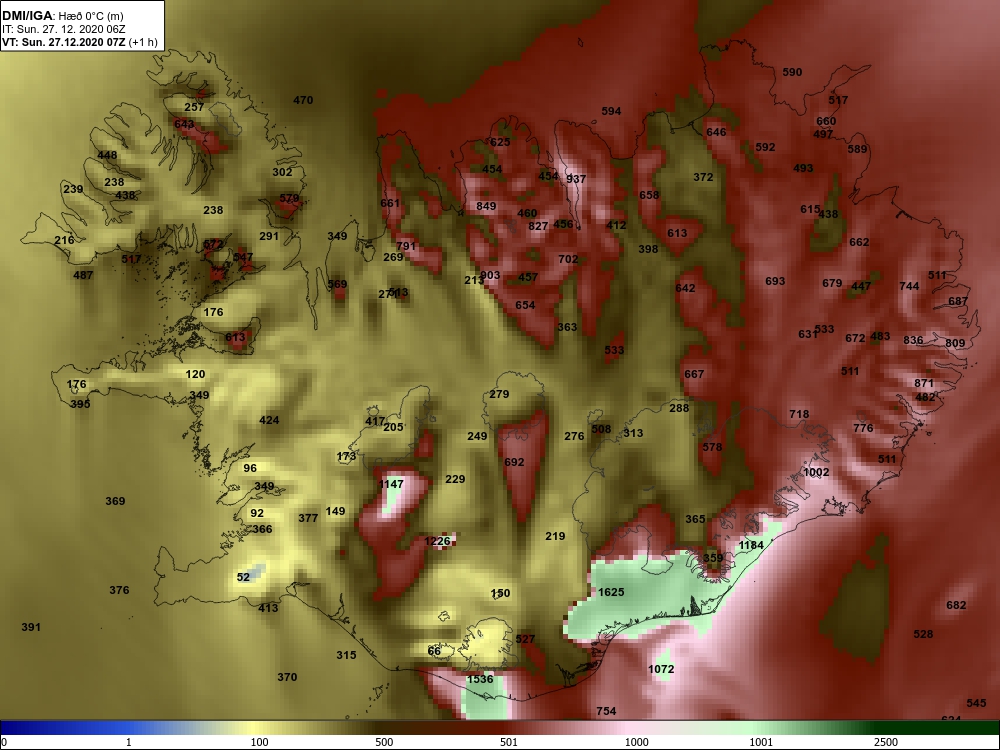Click the 1000 label on the color scale
Image resolution: width=1000 pixels, height=750 pixels.
(636, 742)
